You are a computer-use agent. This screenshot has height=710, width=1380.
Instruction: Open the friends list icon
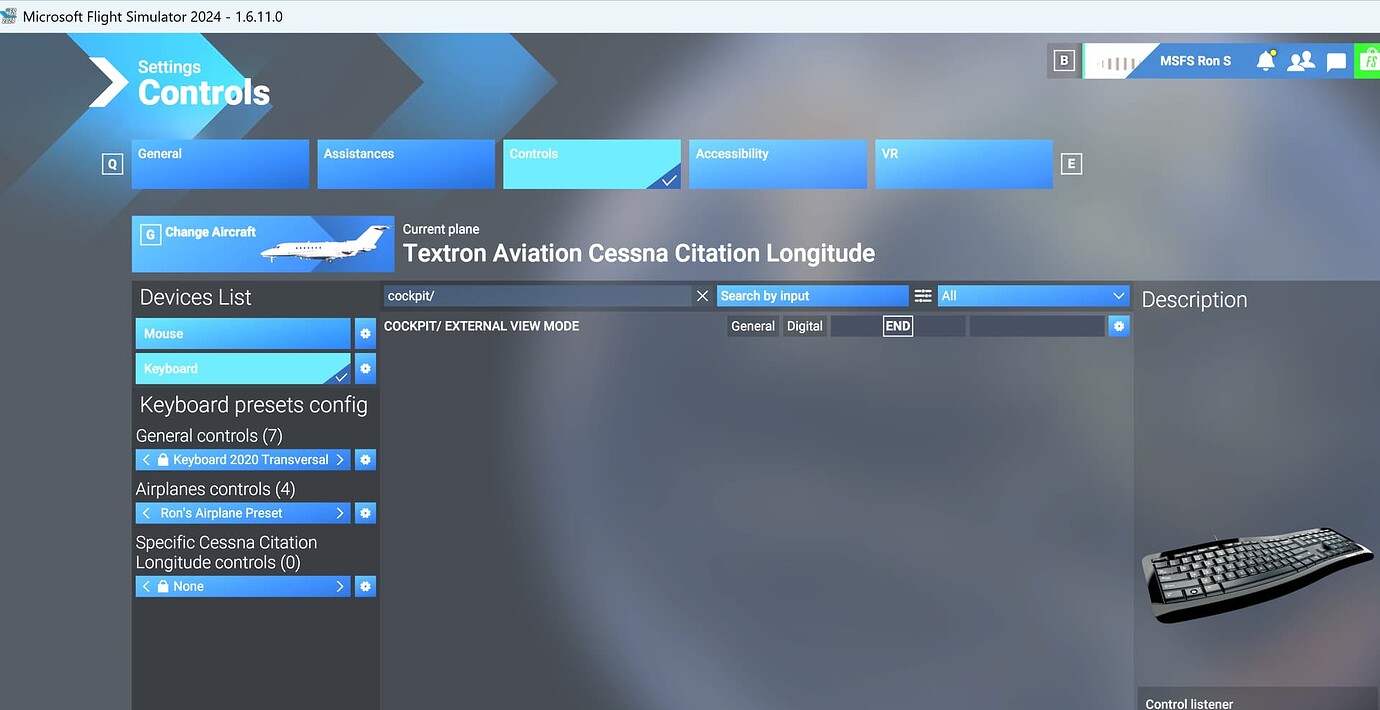click(x=1301, y=61)
